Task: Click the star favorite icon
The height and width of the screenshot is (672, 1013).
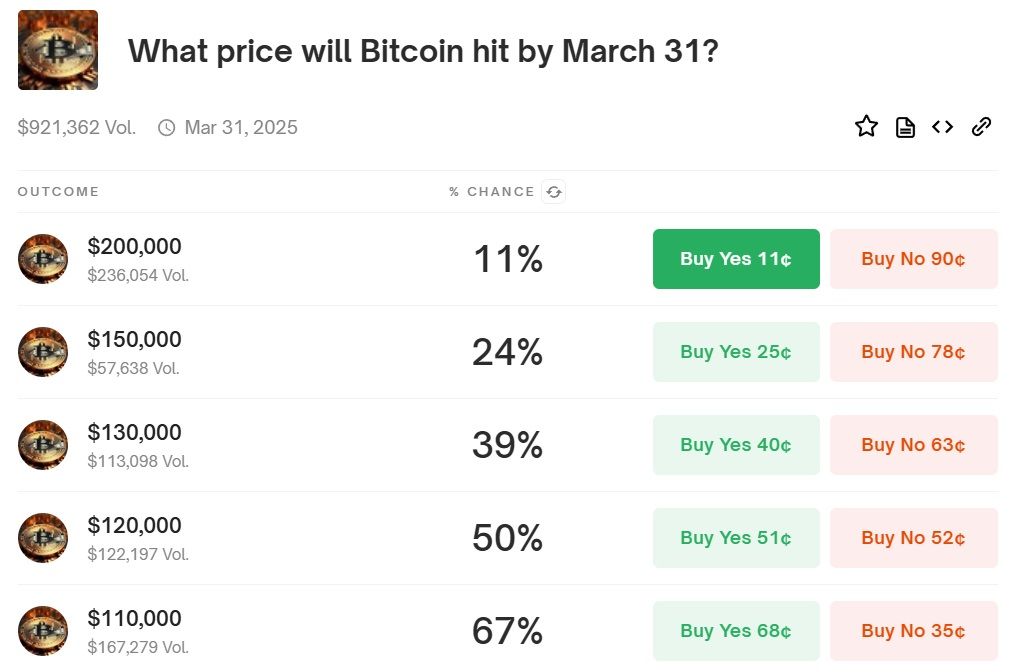Action: [x=866, y=126]
